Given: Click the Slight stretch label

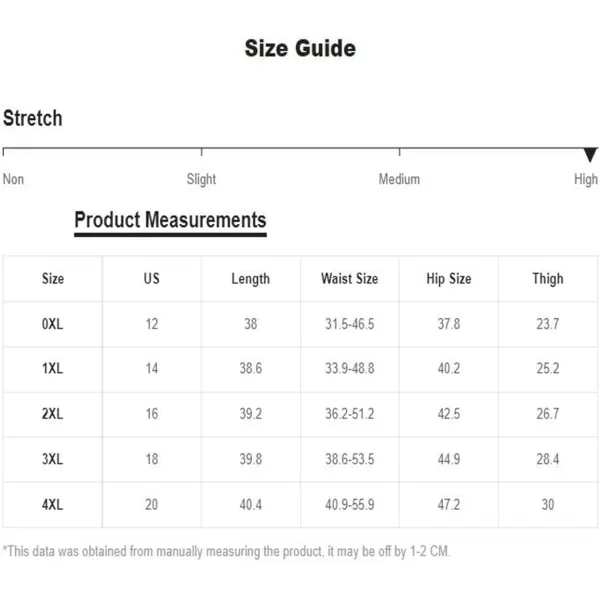Looking at the screenshot, I should tap(201, 179).
